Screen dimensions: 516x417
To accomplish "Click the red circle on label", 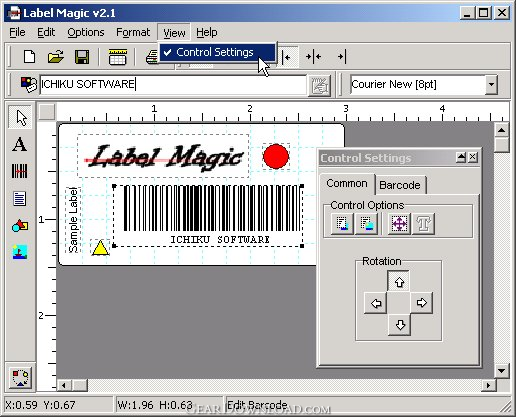I will coord(276,156).
